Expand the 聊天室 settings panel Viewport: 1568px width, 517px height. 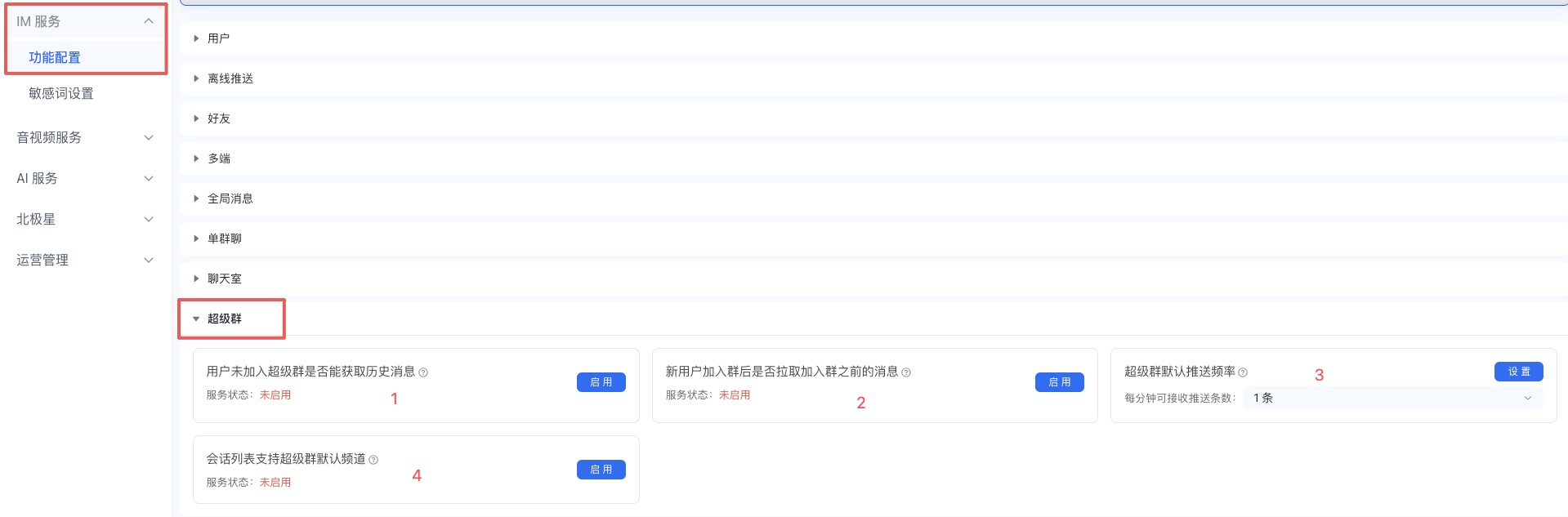coord(873,279)
